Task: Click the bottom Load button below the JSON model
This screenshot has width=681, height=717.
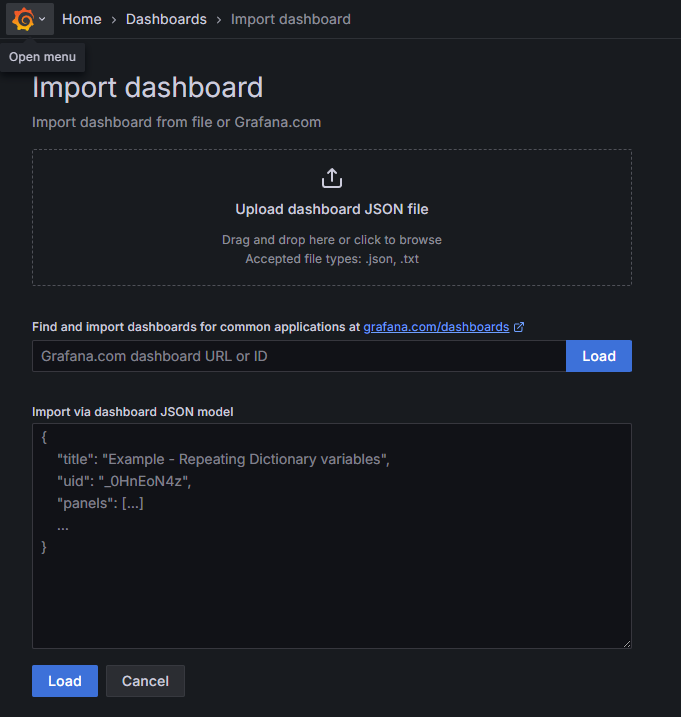Action: pyautogui.click(x=65, y=681)
